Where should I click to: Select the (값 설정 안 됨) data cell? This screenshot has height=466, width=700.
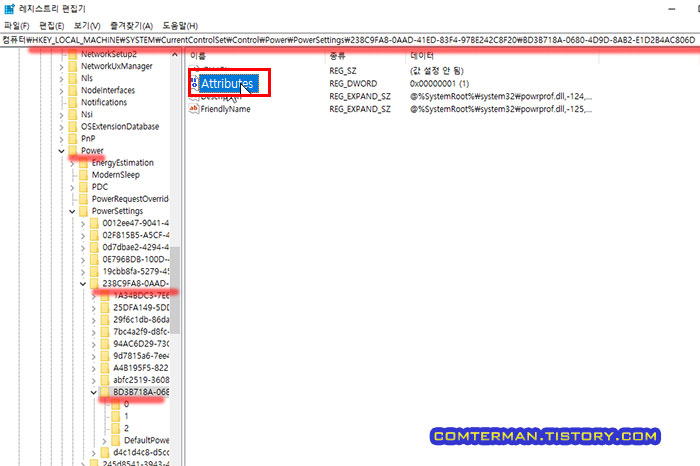tap(437, 71)
